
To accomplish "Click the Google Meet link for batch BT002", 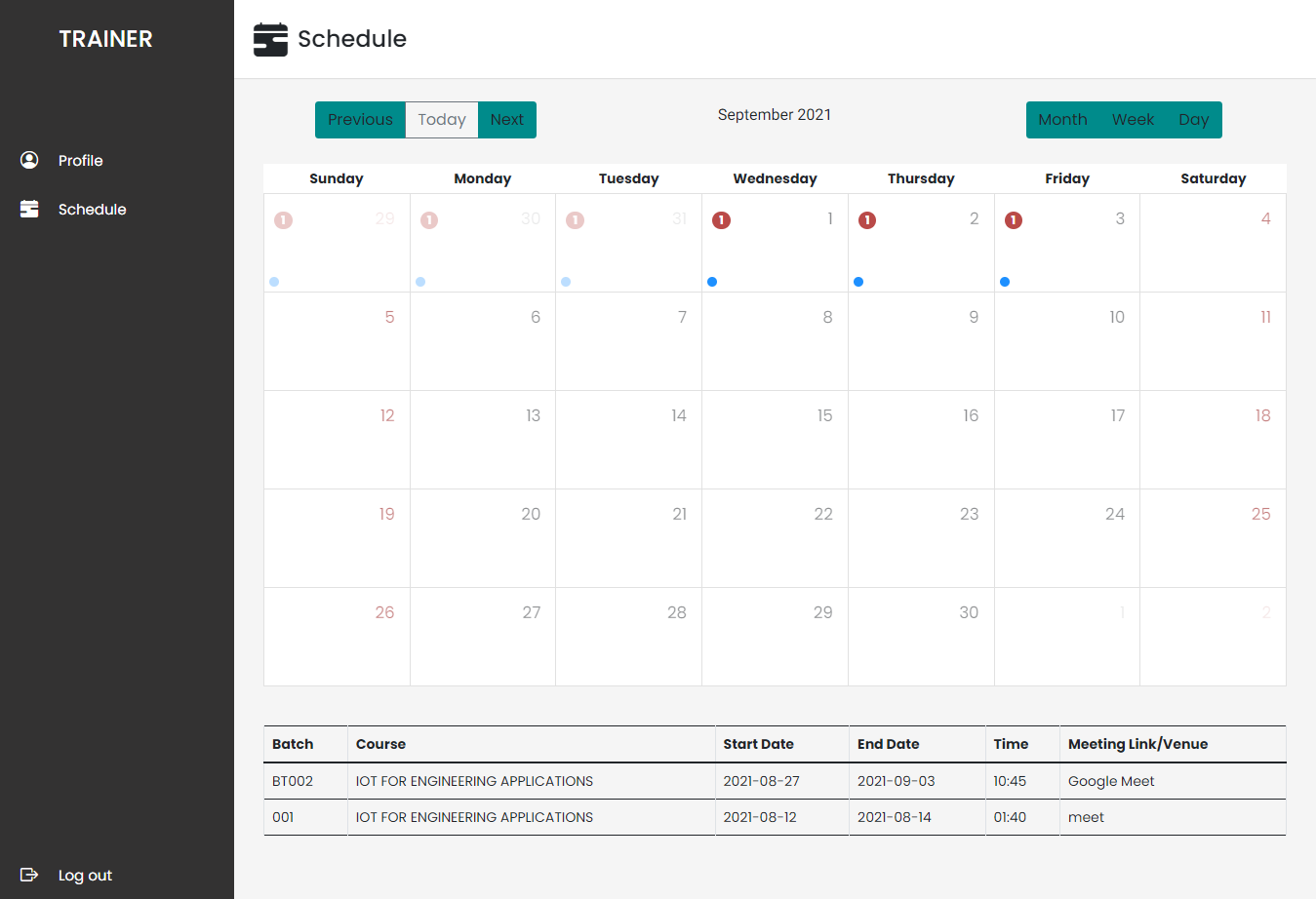I will [1112, 780].
